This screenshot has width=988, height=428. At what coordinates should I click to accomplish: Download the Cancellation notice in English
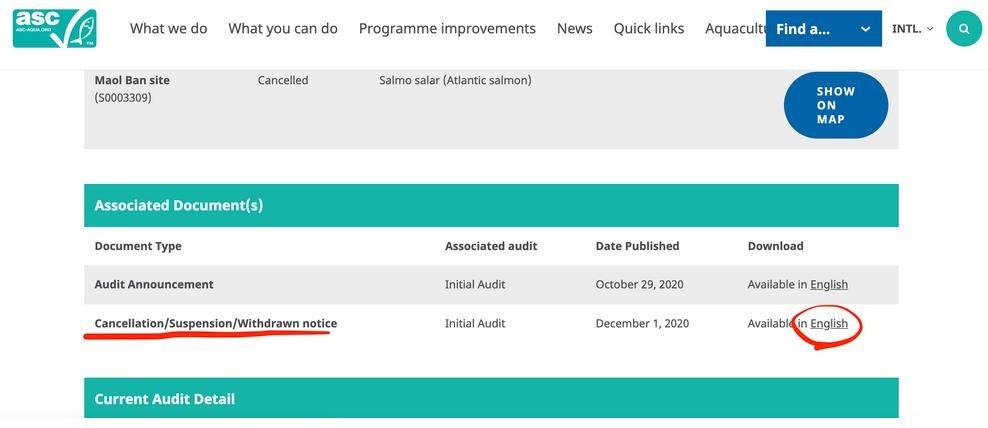point(828,324)
